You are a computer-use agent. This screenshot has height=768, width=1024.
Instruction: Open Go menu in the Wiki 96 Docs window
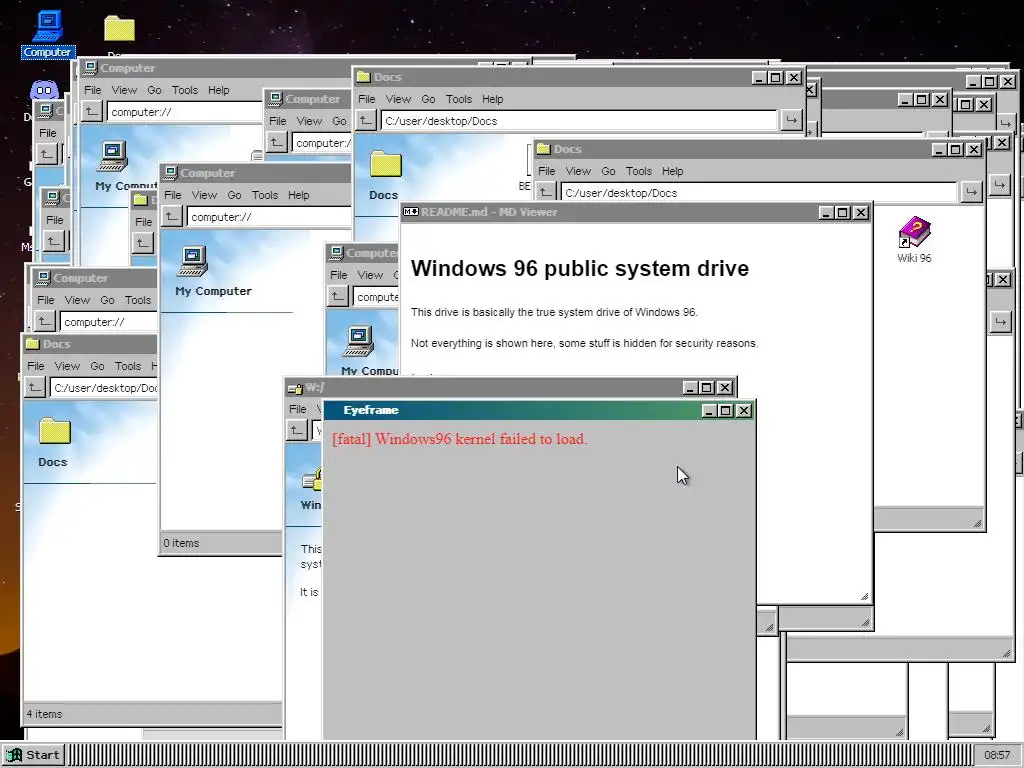pyautogui.click(x=608, y=171)
